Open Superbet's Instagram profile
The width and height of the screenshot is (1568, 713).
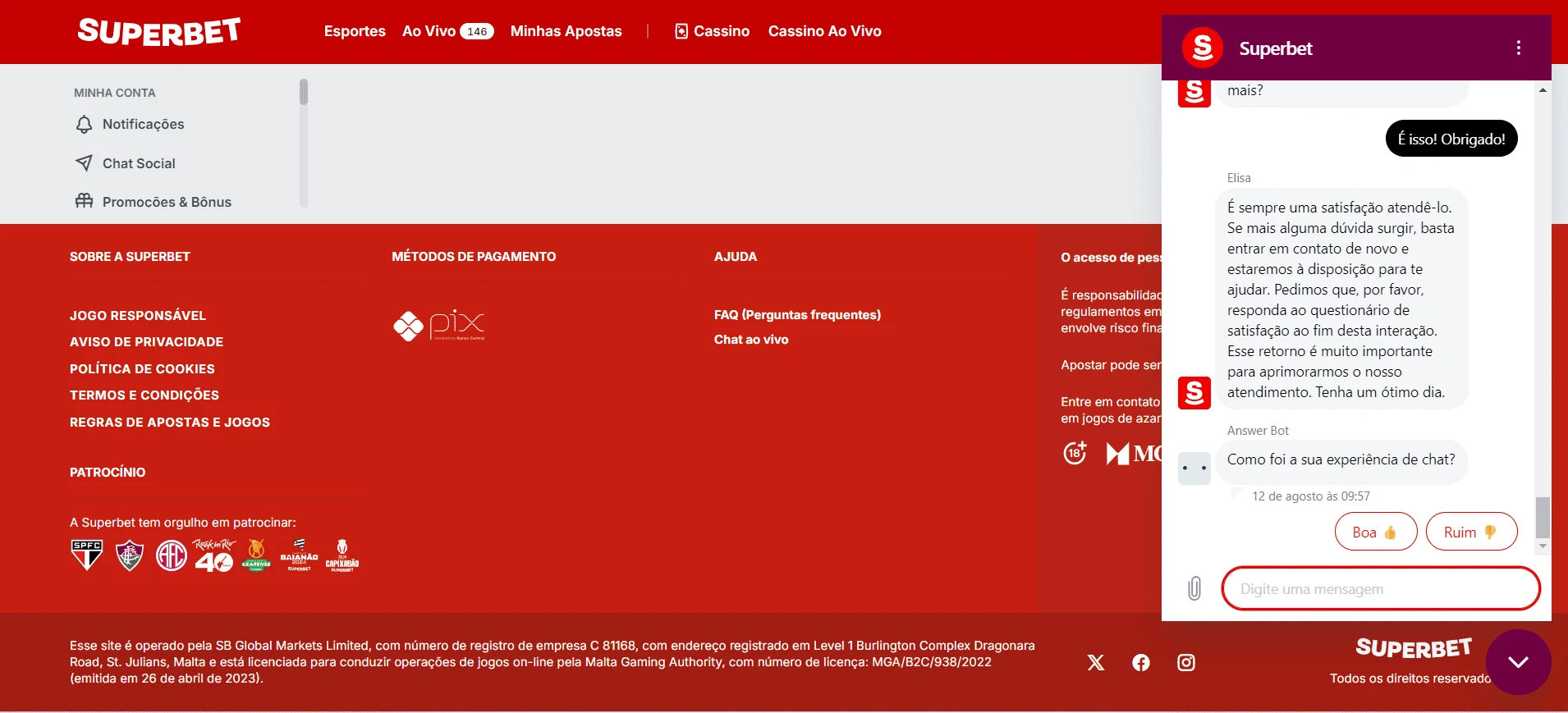coord(1186,663)
